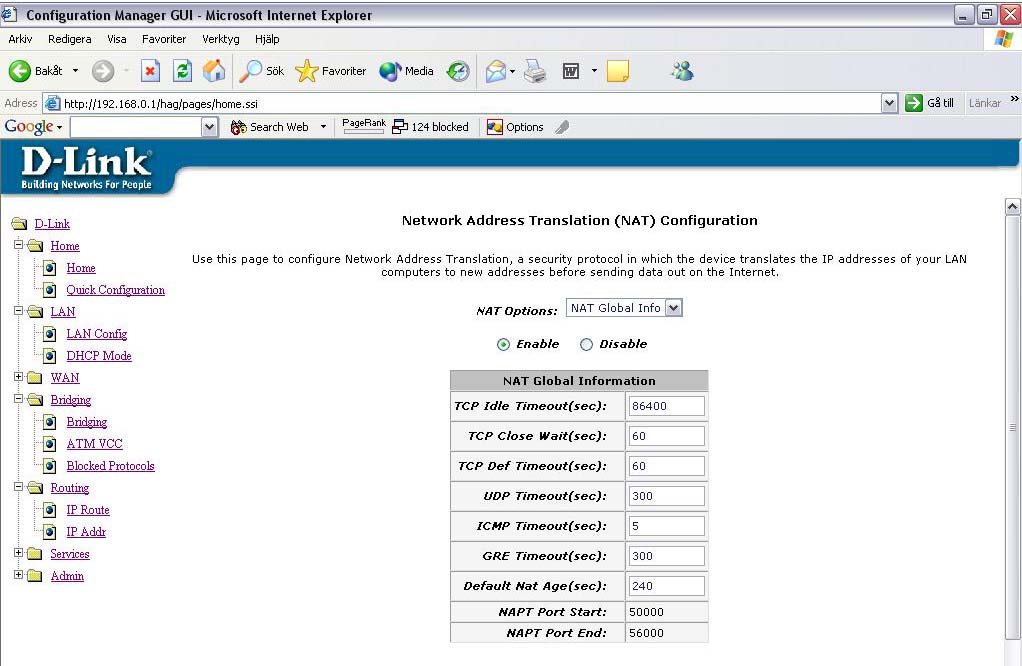Open the Visa menu
Image resolution: width=1022 pixels, height=666 pixels.
point(117,39)
